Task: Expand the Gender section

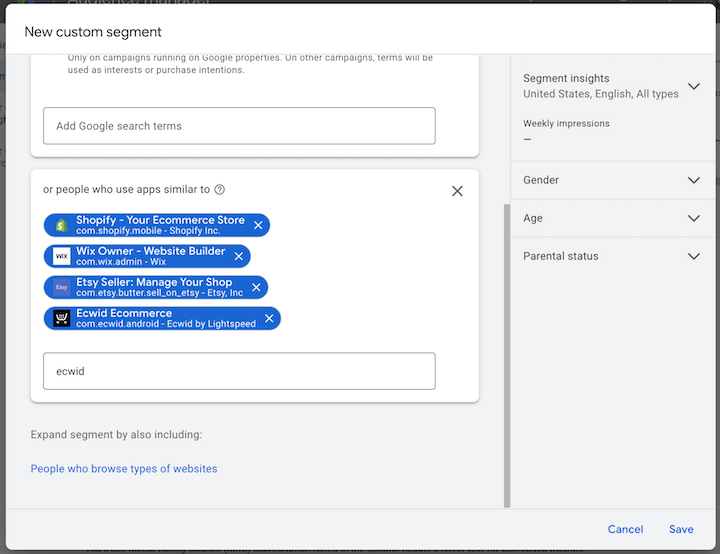Action: pyautogui.click(x=694, y=180)
